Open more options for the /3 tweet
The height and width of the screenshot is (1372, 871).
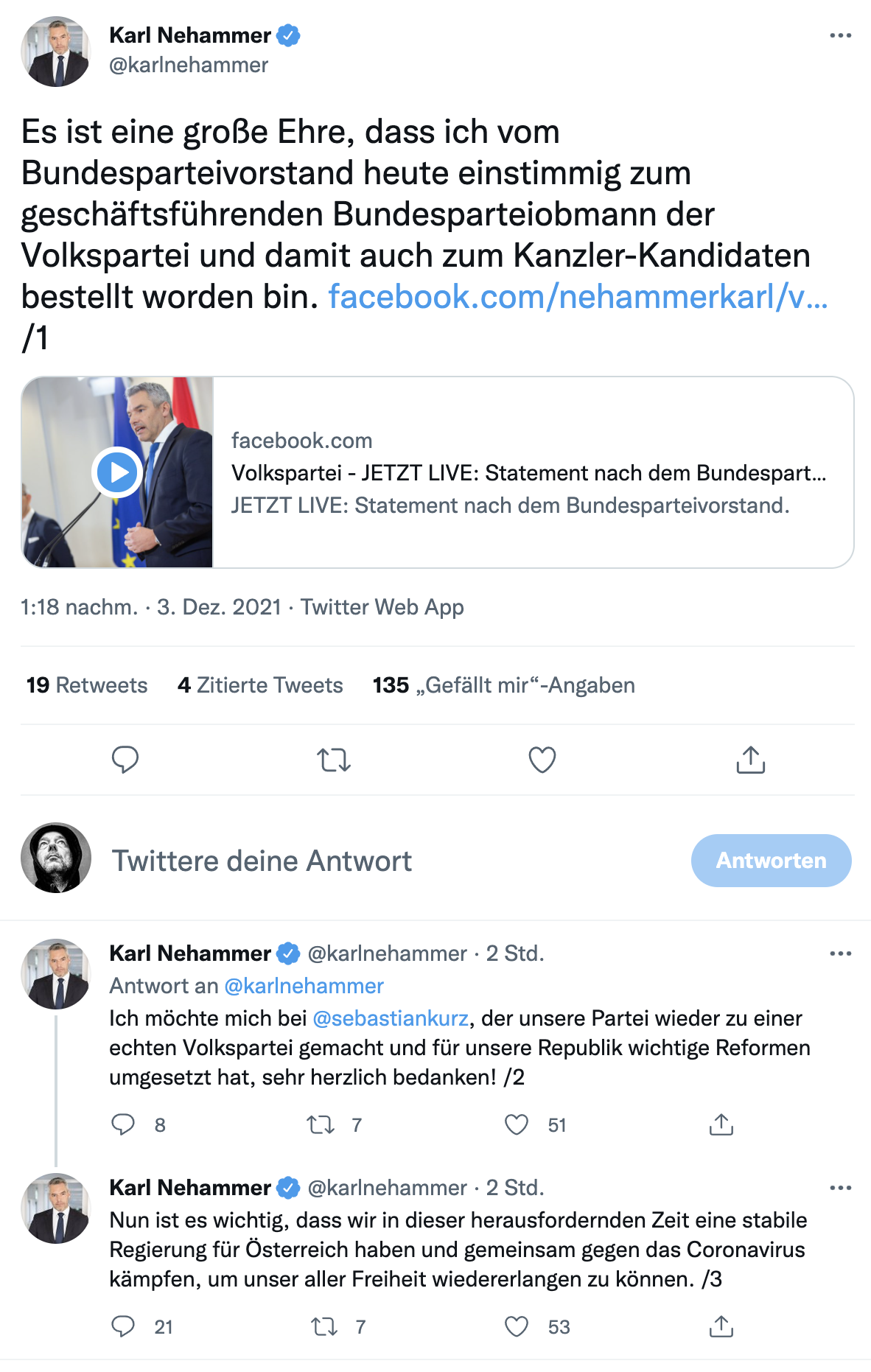(840, 1188)
